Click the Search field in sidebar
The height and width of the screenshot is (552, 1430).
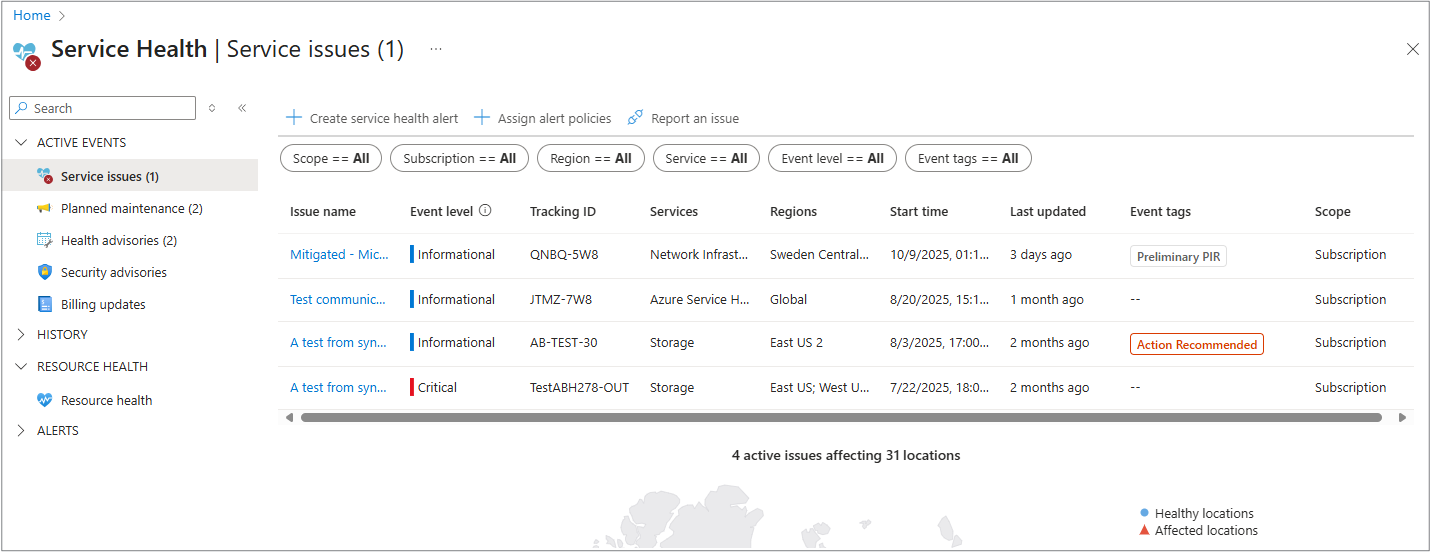102,108
